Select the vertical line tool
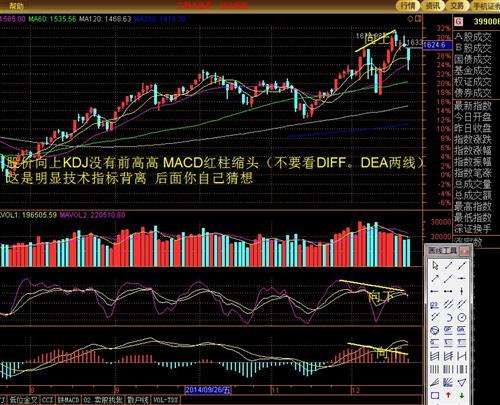Screen dimensions: 500x405 coord(462,291)
